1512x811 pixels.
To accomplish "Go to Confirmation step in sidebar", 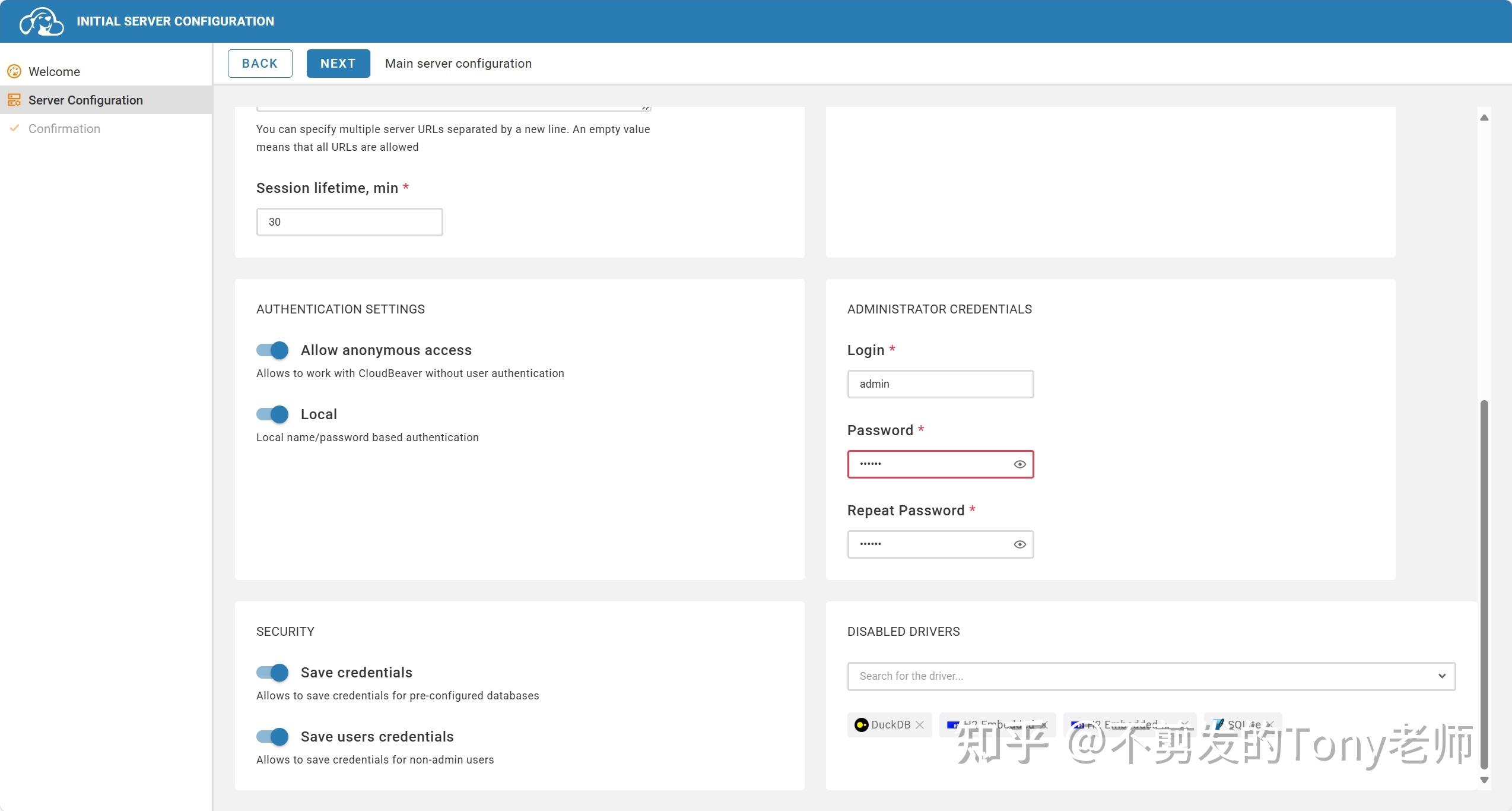I will pyautogui.click(x=64, y=129).
